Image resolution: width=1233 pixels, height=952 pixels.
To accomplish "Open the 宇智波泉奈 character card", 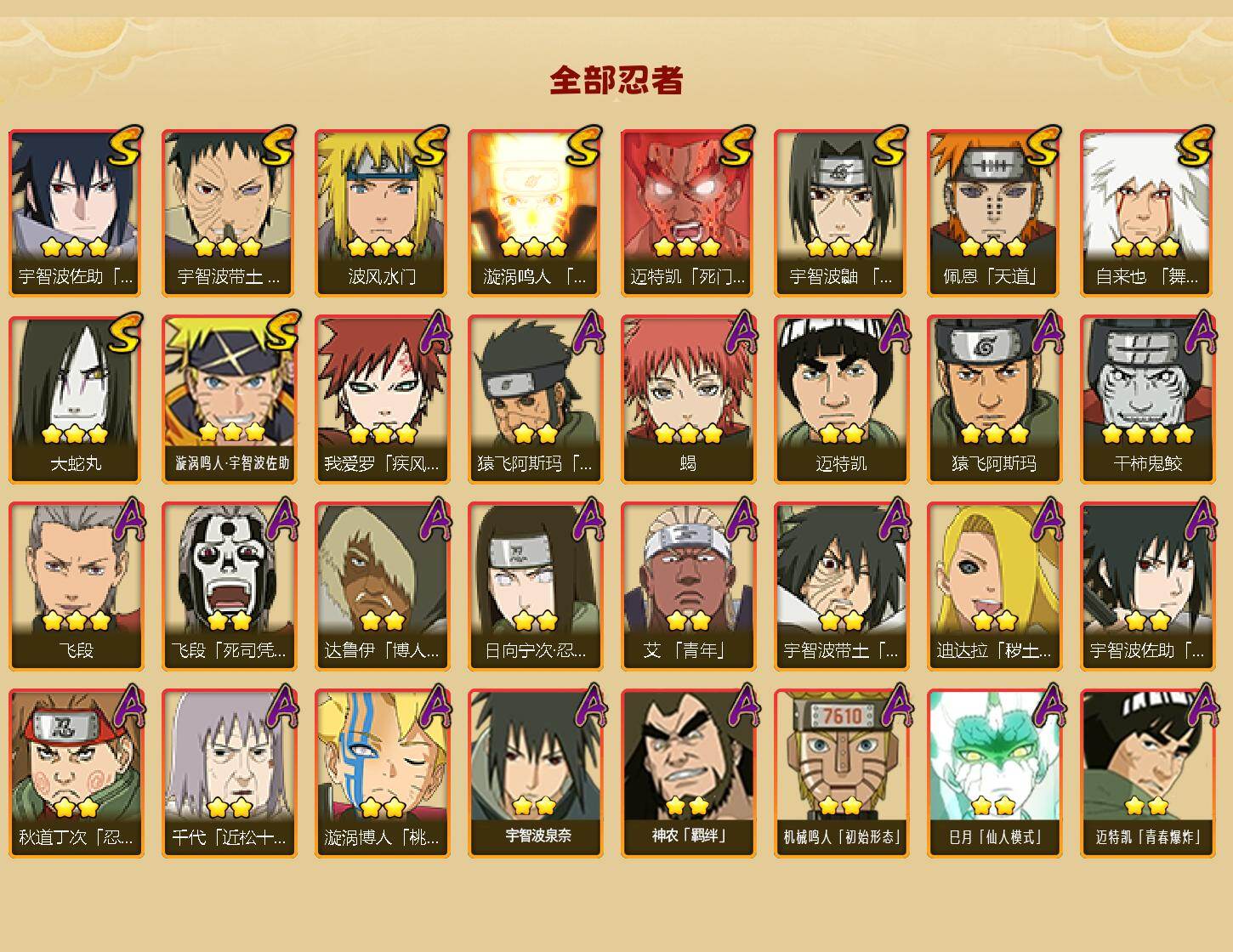I will [535, 773].
